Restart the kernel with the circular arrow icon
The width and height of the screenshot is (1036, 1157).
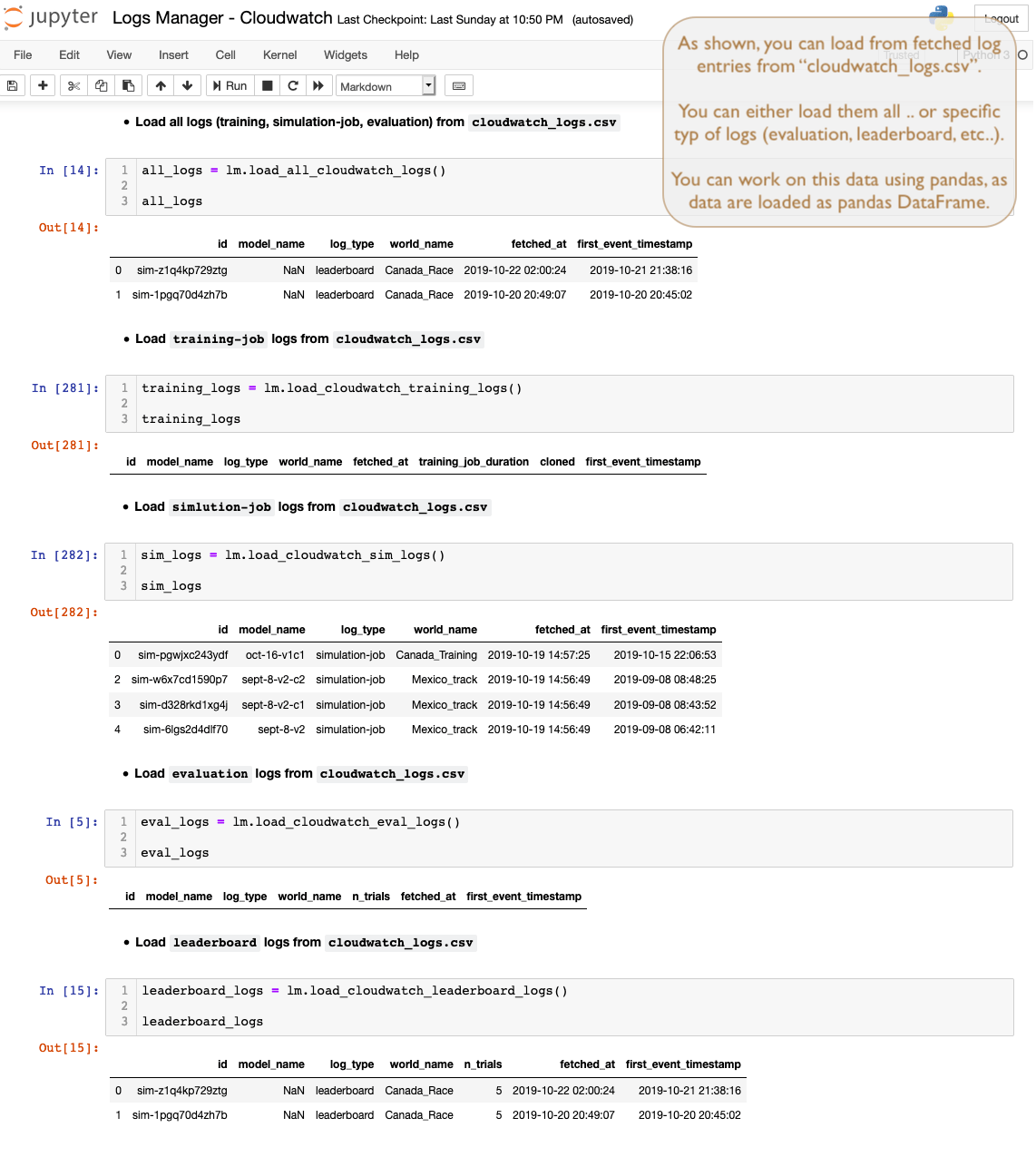(x=293, y=85)
